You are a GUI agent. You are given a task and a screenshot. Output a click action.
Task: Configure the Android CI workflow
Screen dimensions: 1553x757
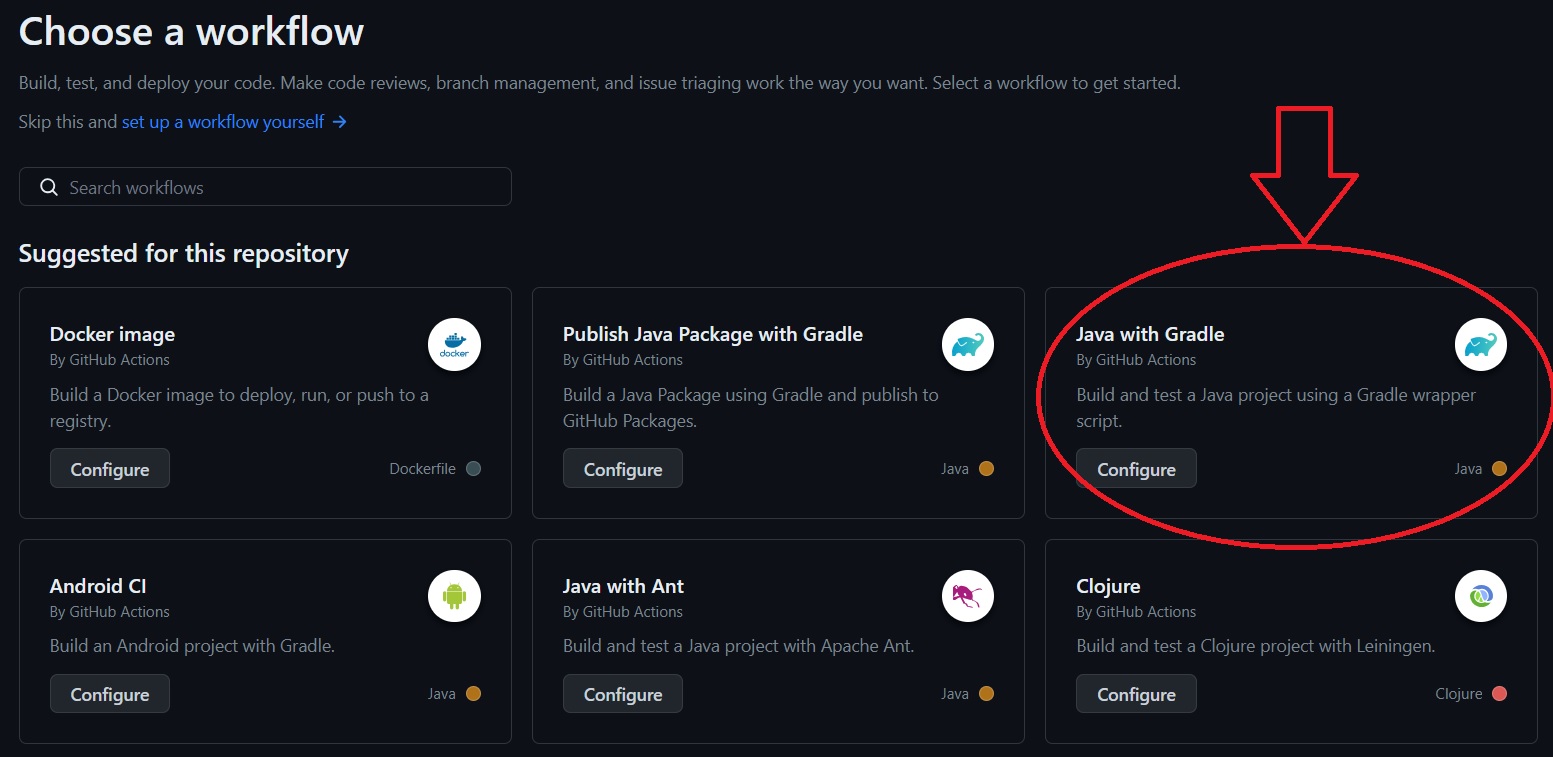point(110,693)
